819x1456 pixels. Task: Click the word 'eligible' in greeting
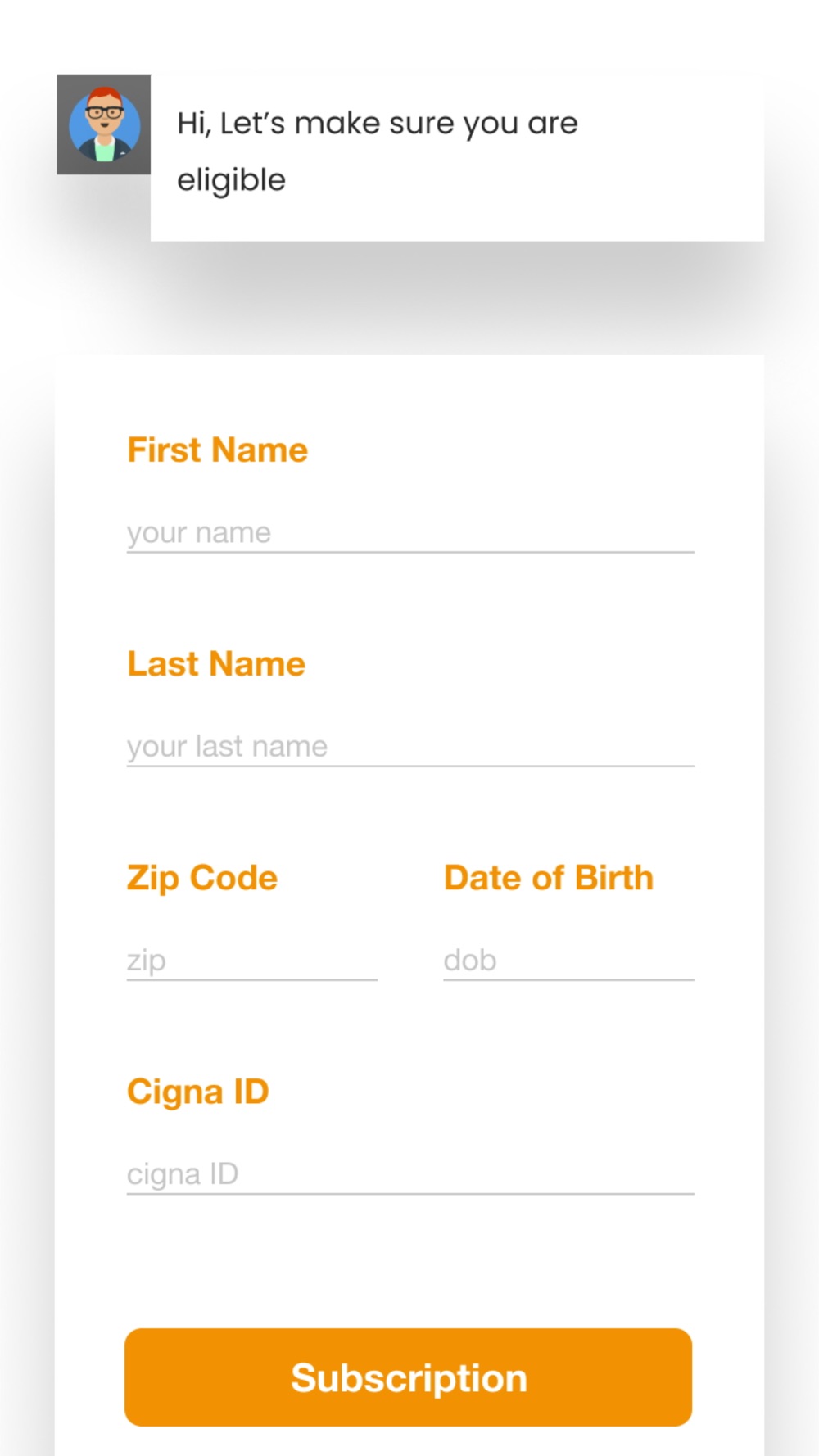(232, 180)
